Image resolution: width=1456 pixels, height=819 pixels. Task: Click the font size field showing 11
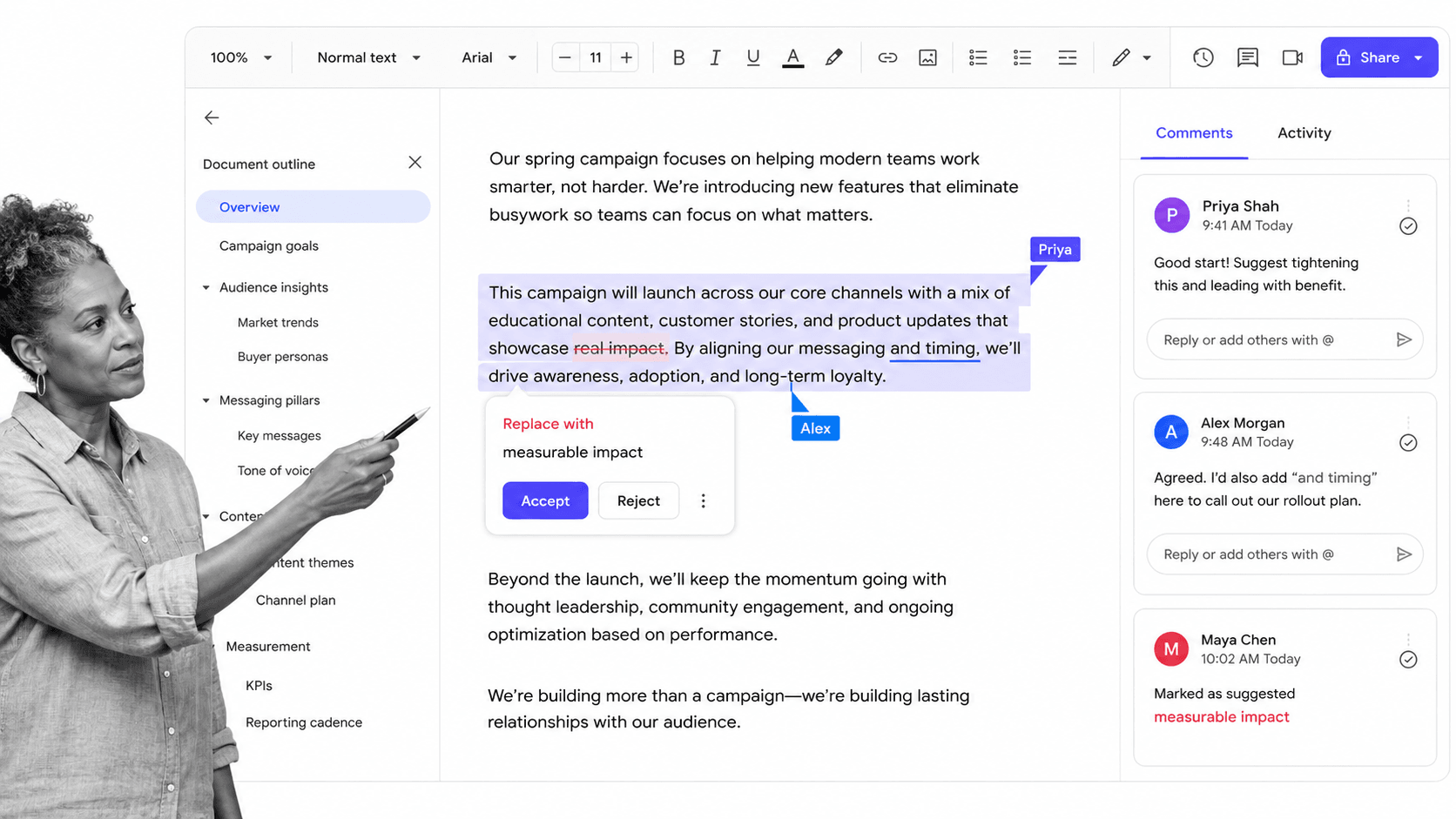596,57
